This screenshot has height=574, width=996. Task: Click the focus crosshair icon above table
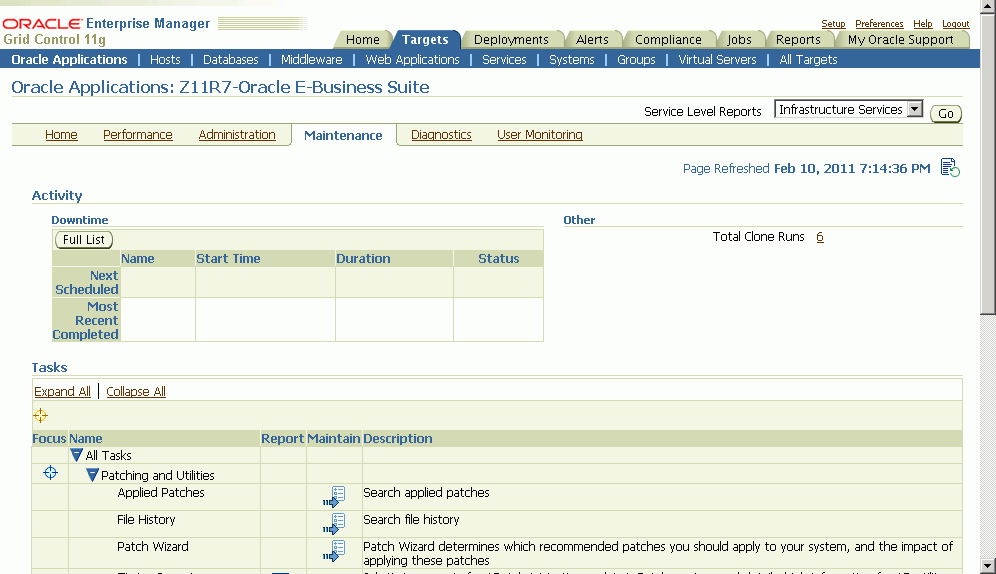point(40,416)
